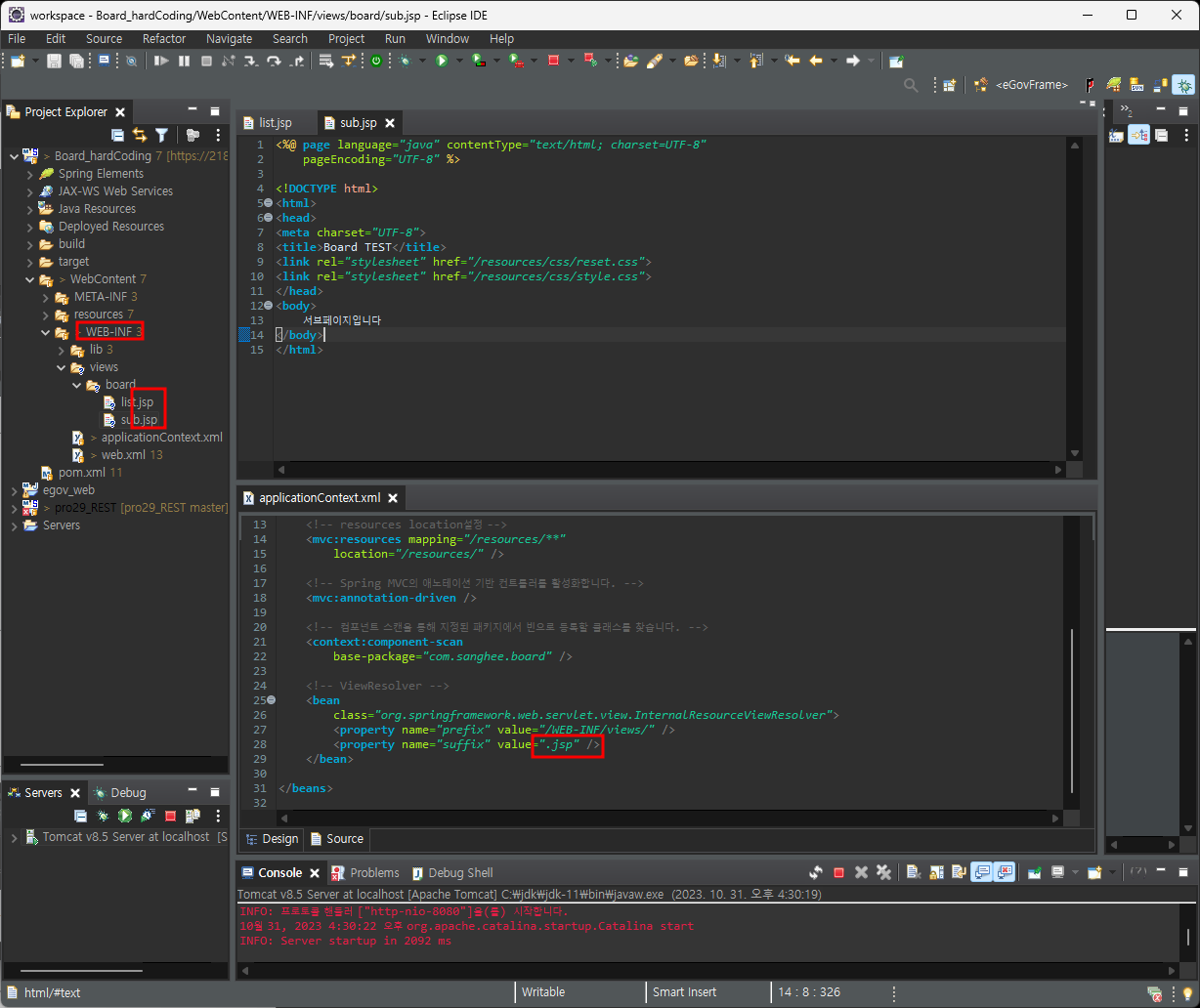1200x1008 pixels.
Task: Select the eGovFrame perspective
Action: pos(1020,85)
